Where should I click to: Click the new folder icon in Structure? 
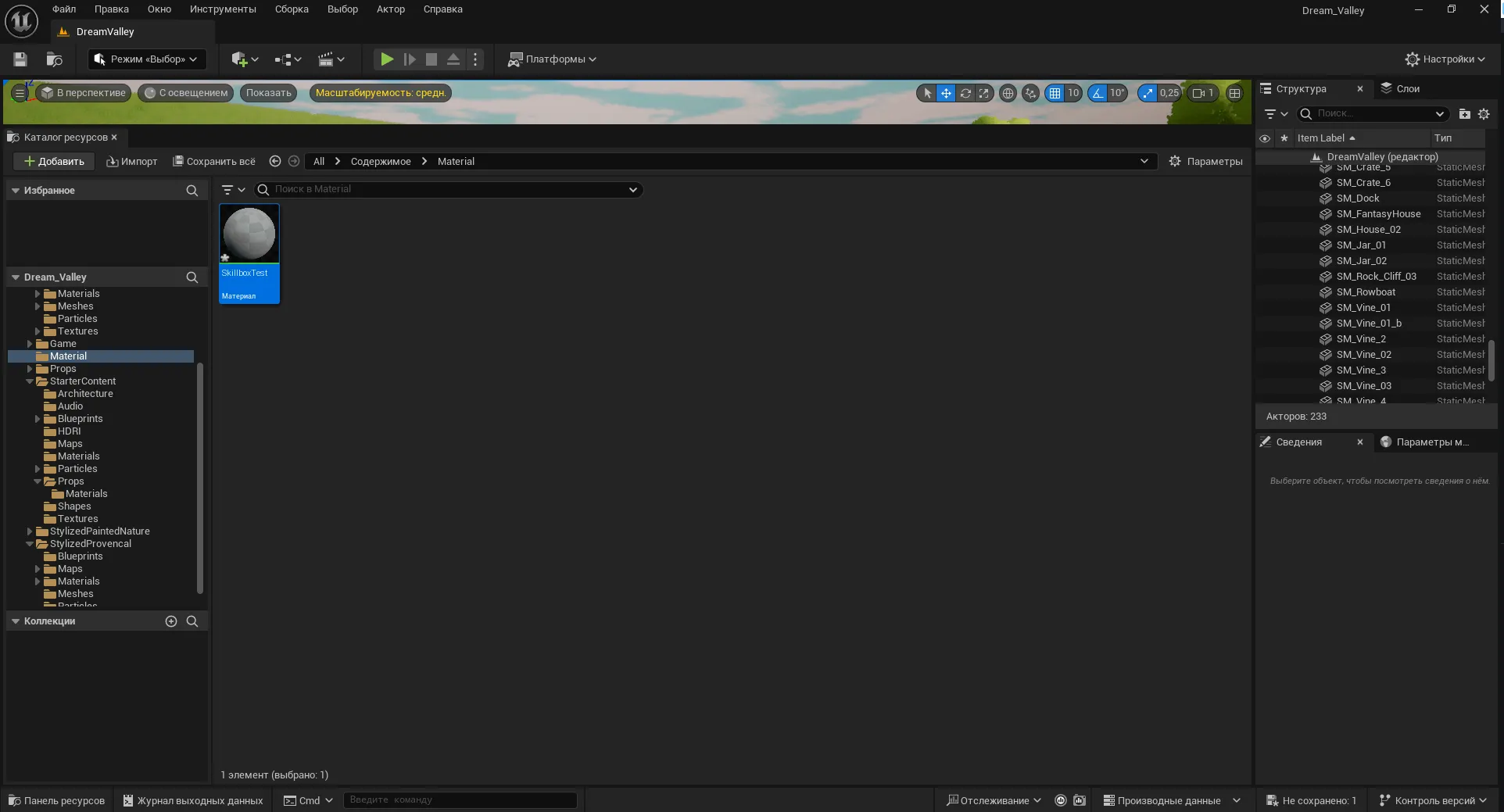pos(1464,114)
